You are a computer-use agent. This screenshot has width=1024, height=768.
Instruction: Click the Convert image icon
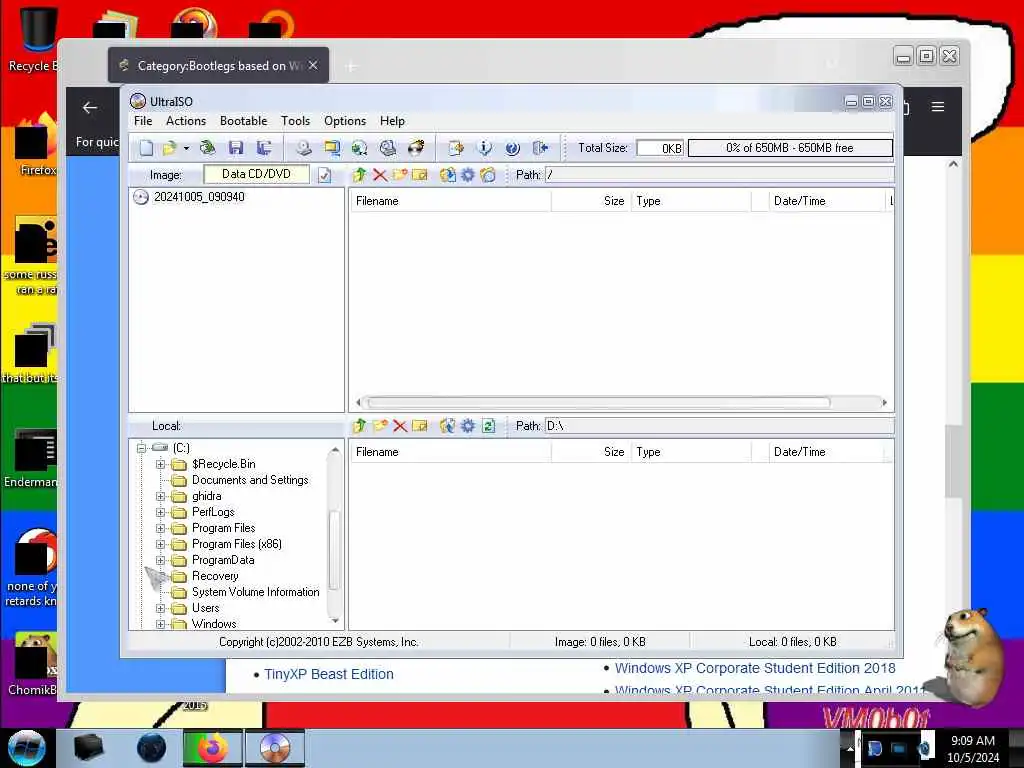click(x=360, y=148)
